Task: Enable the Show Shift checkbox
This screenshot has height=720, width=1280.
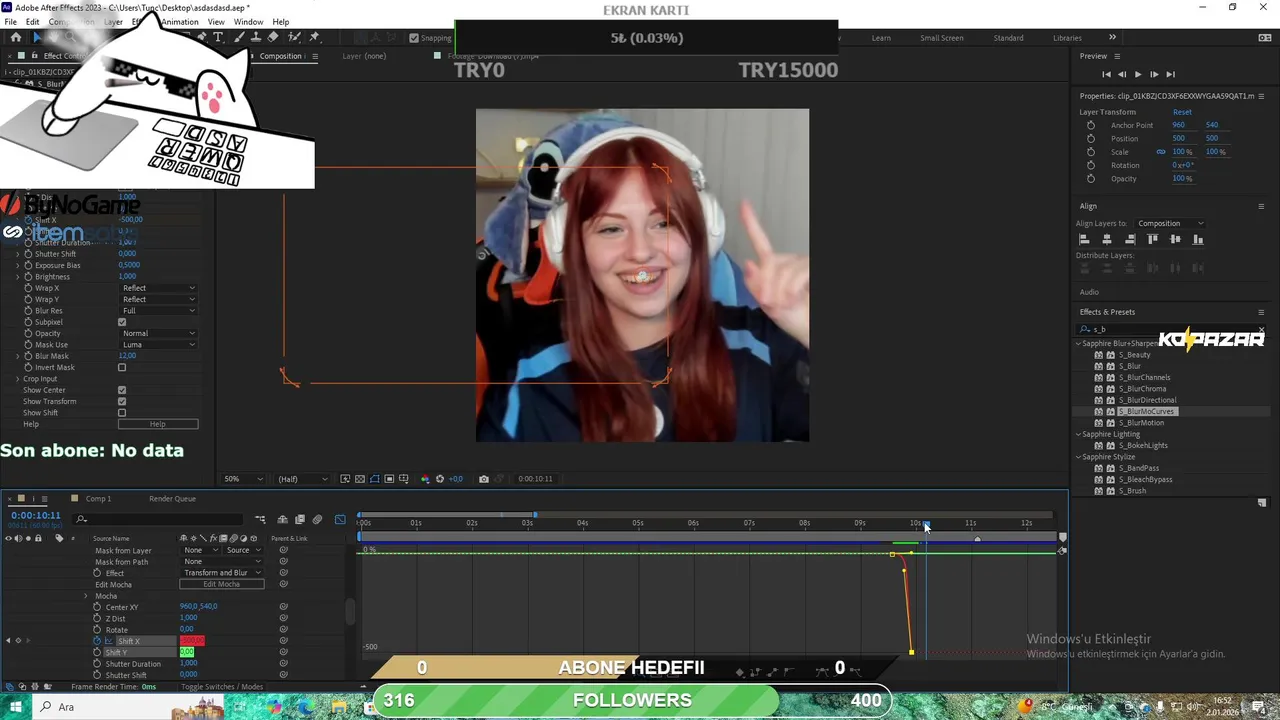Action: (x=122, y=413)
